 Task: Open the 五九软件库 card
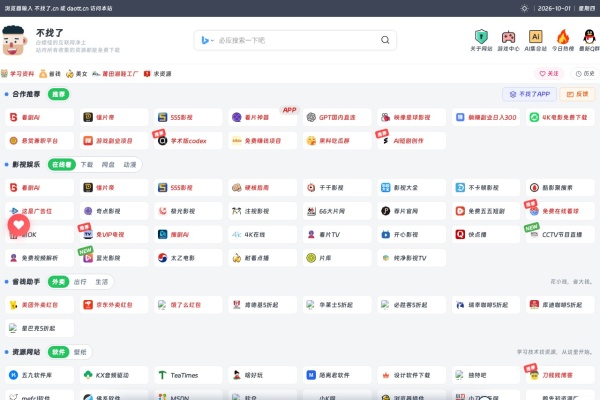click(39, 375)
